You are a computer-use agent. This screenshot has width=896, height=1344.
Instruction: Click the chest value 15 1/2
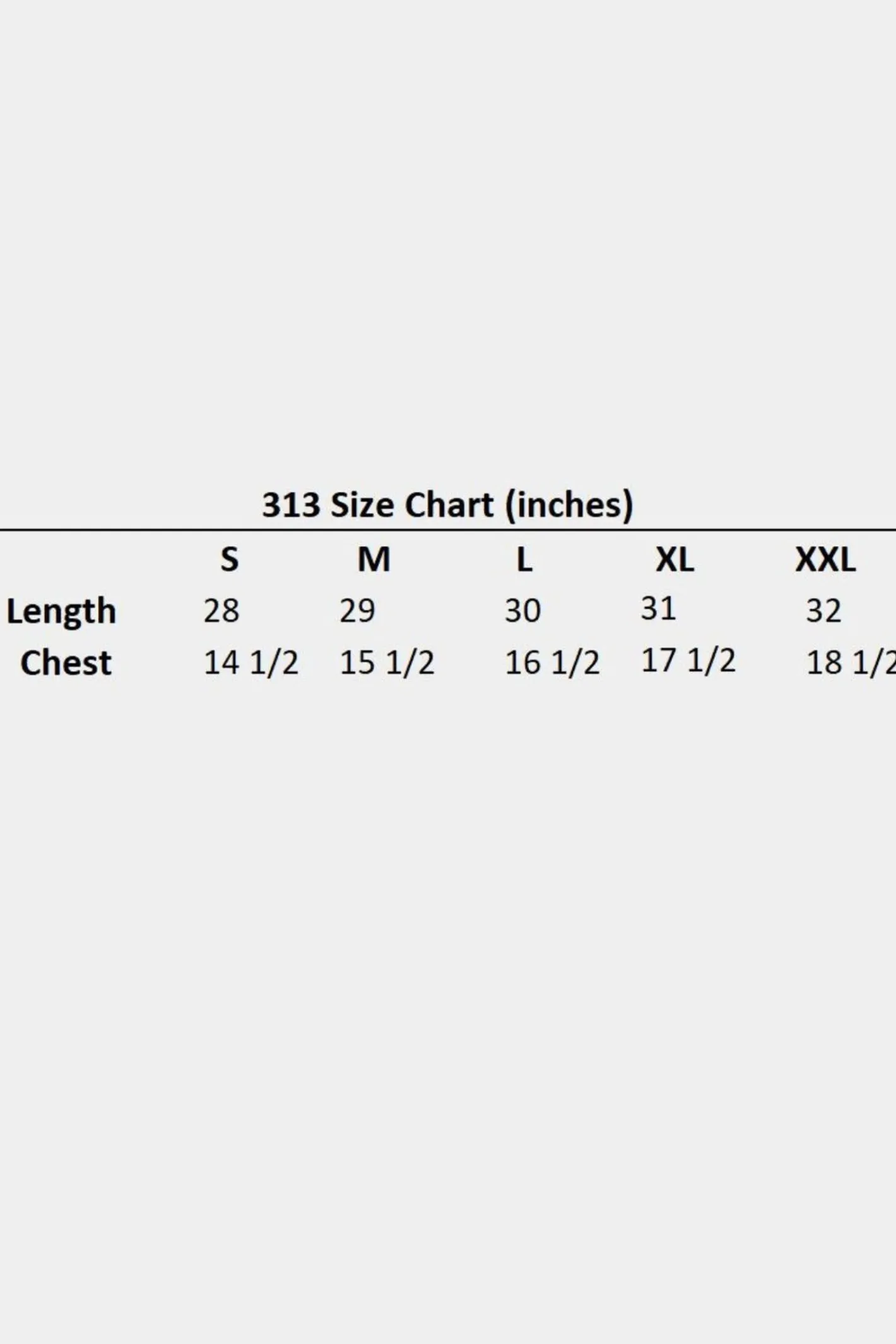(387, 663)
